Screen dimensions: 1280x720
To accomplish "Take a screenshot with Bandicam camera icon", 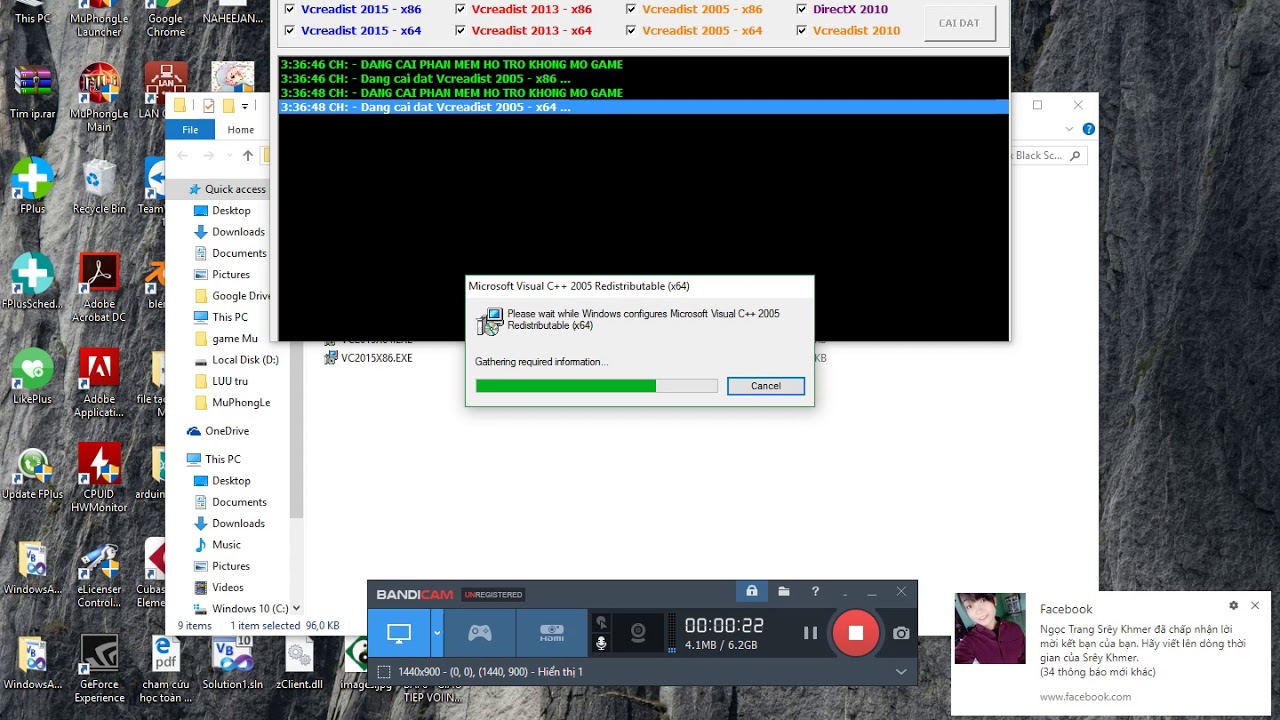I will (901, 633).
